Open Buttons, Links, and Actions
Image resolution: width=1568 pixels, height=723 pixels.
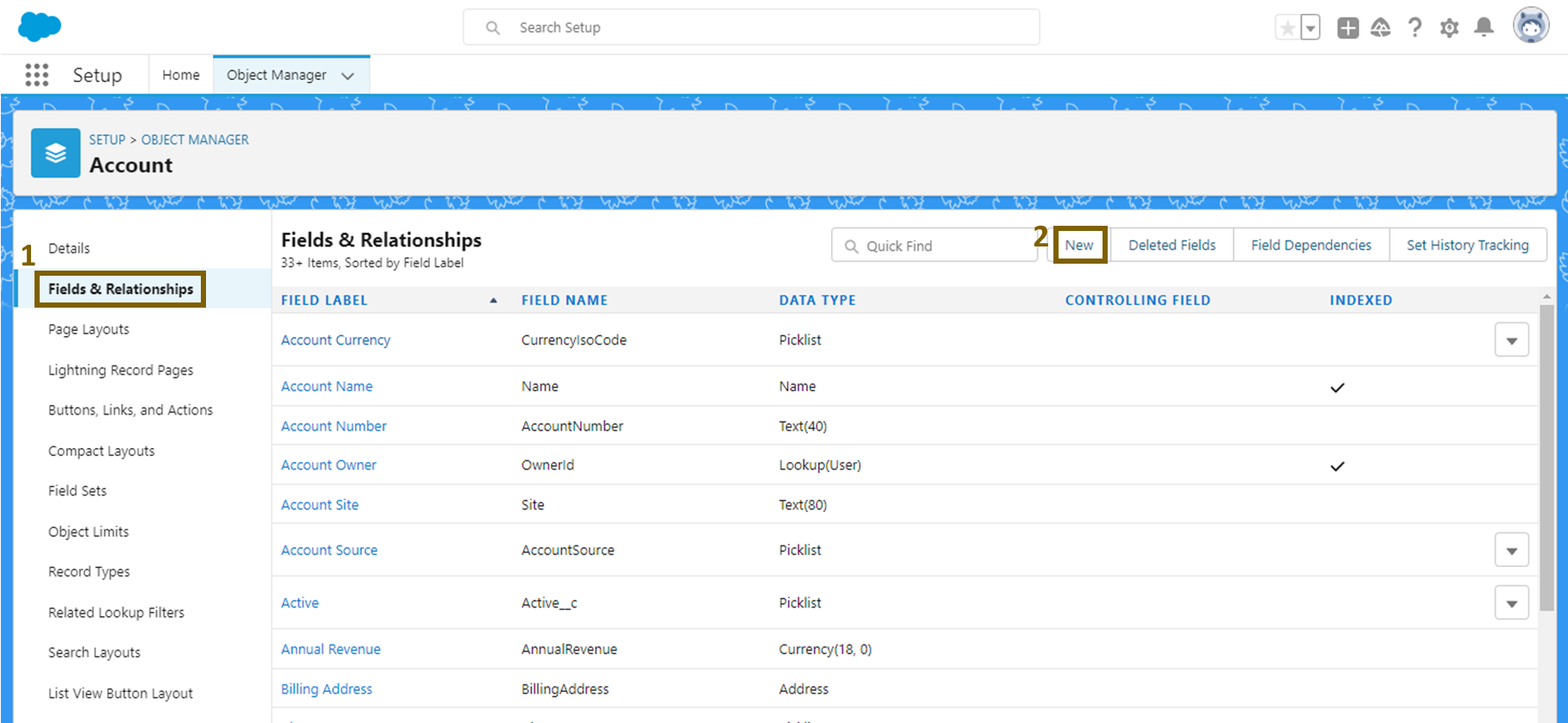click(130, 410)
